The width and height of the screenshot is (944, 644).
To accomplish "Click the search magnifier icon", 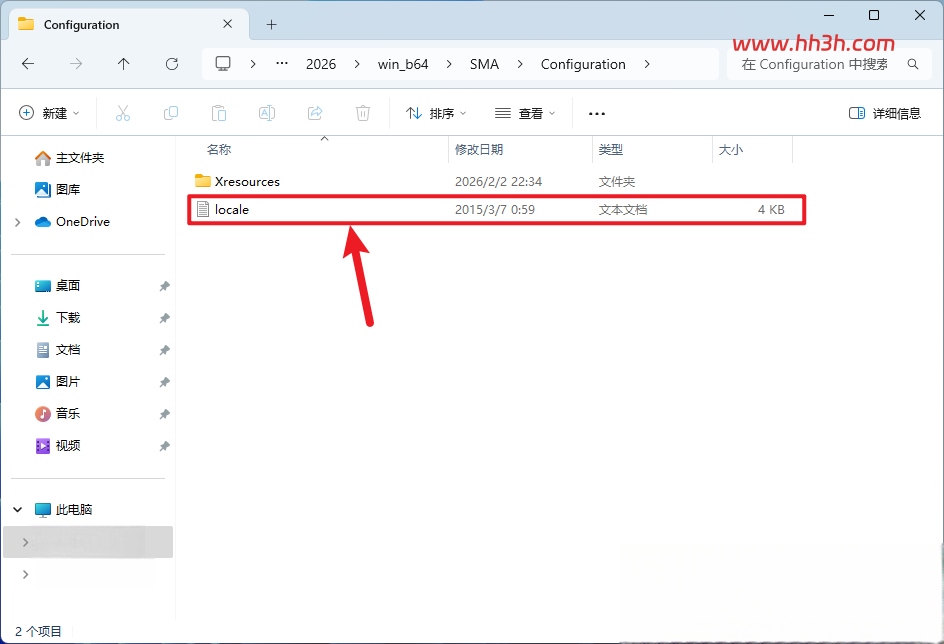I will click(913, 64).
